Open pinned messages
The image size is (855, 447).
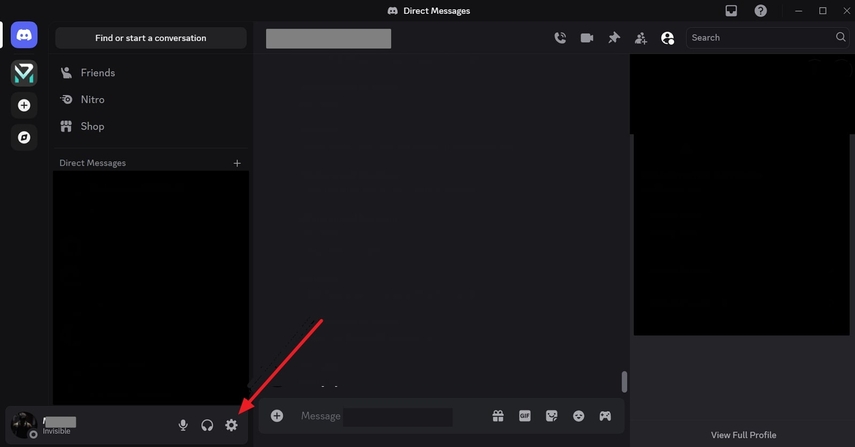[614, 38]
